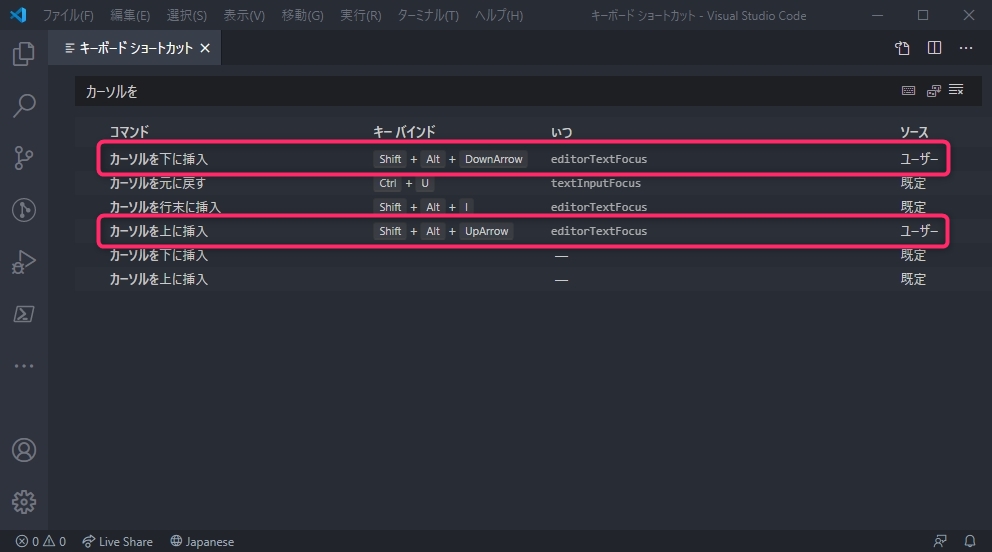Open the Source Control view
992x552 pixels.
pos(24,157)
